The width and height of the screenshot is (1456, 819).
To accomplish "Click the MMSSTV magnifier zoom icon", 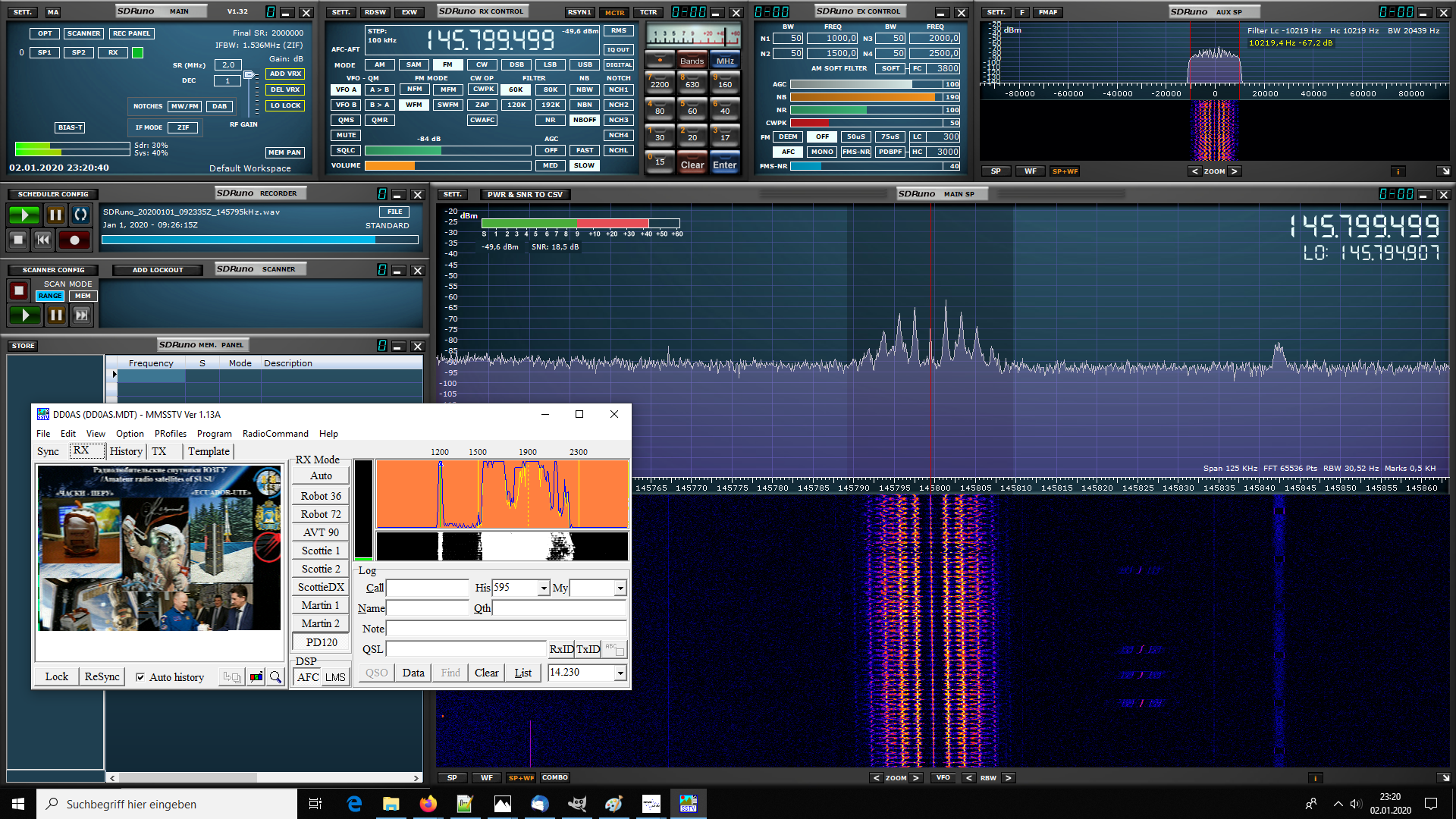I will tap(275, 677).
